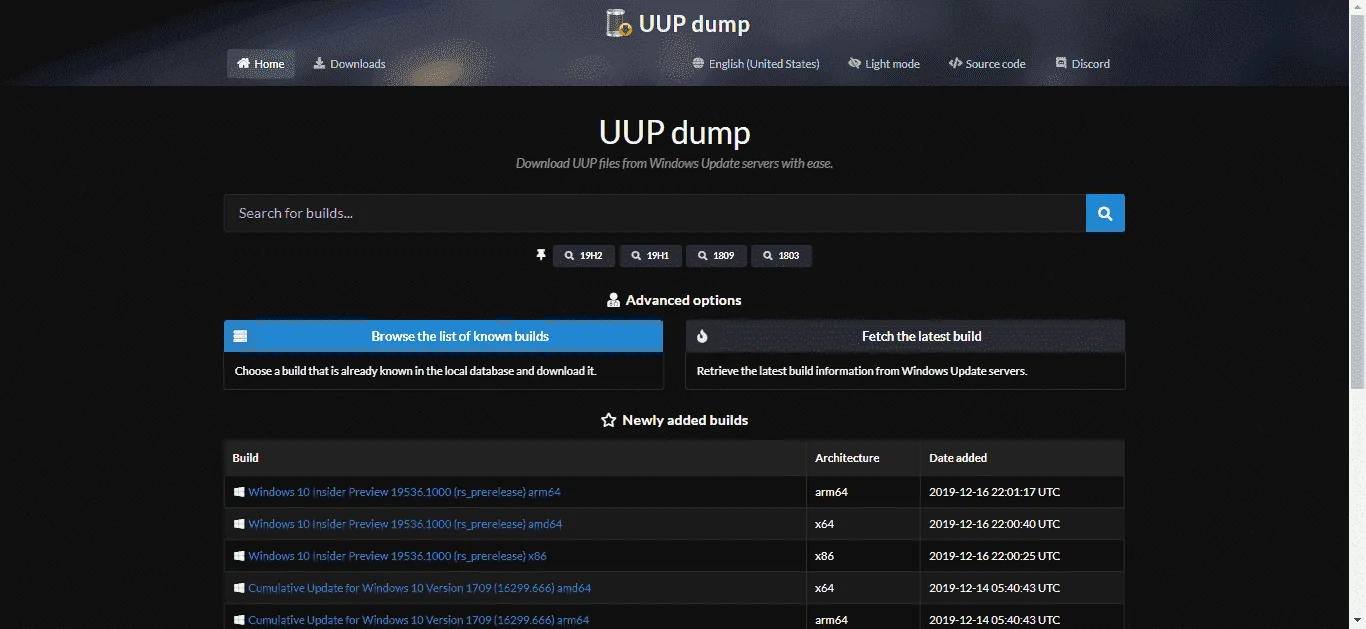Click the list icon on Browse builds button
The height and width of the screenshot is (629, 1366).
(x=240, y=337)
